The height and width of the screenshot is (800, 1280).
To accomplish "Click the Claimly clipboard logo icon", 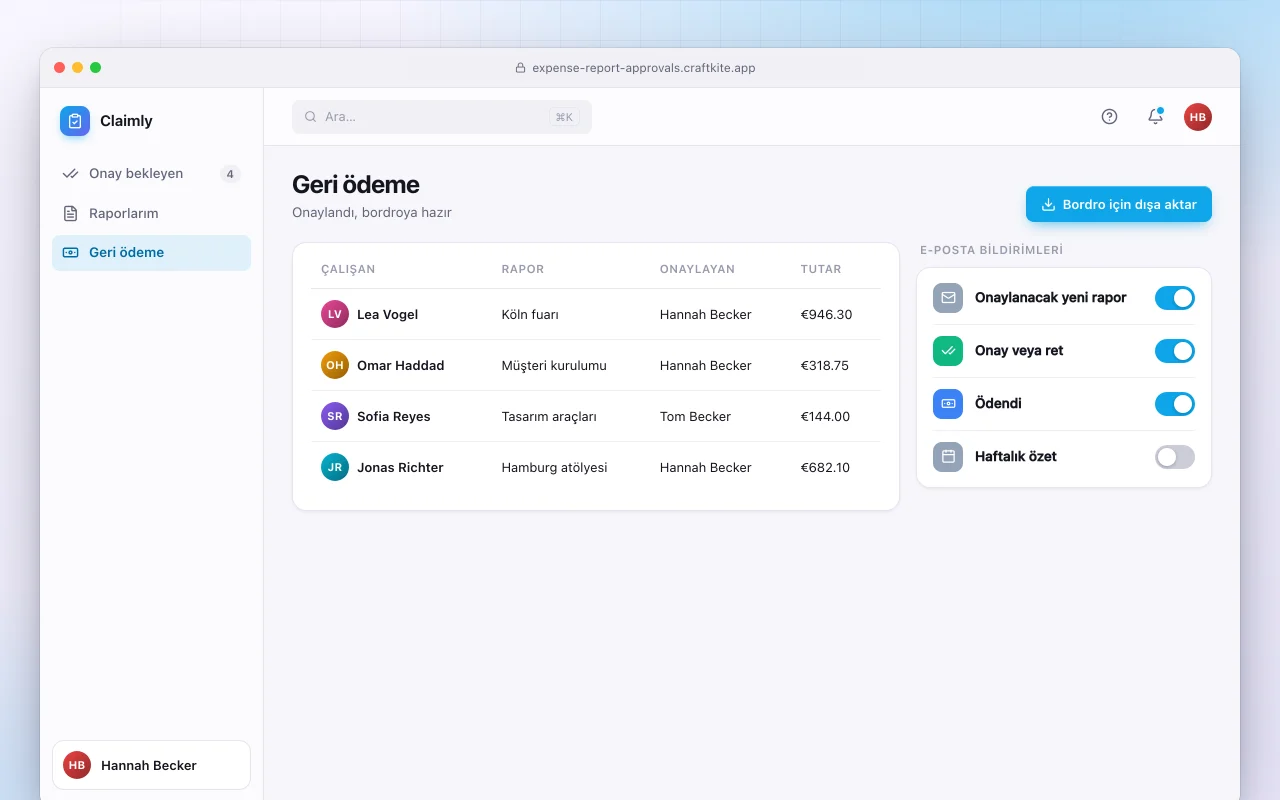I will (x=75, y=121).
